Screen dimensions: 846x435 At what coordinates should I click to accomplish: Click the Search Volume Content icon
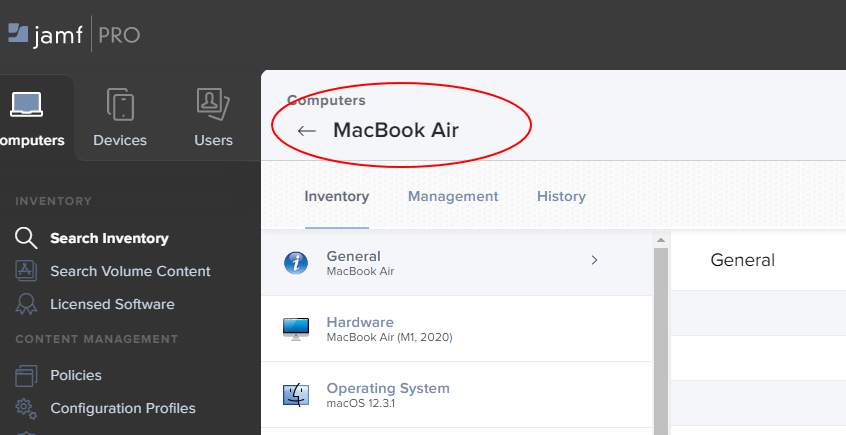(x=26, y=271)
